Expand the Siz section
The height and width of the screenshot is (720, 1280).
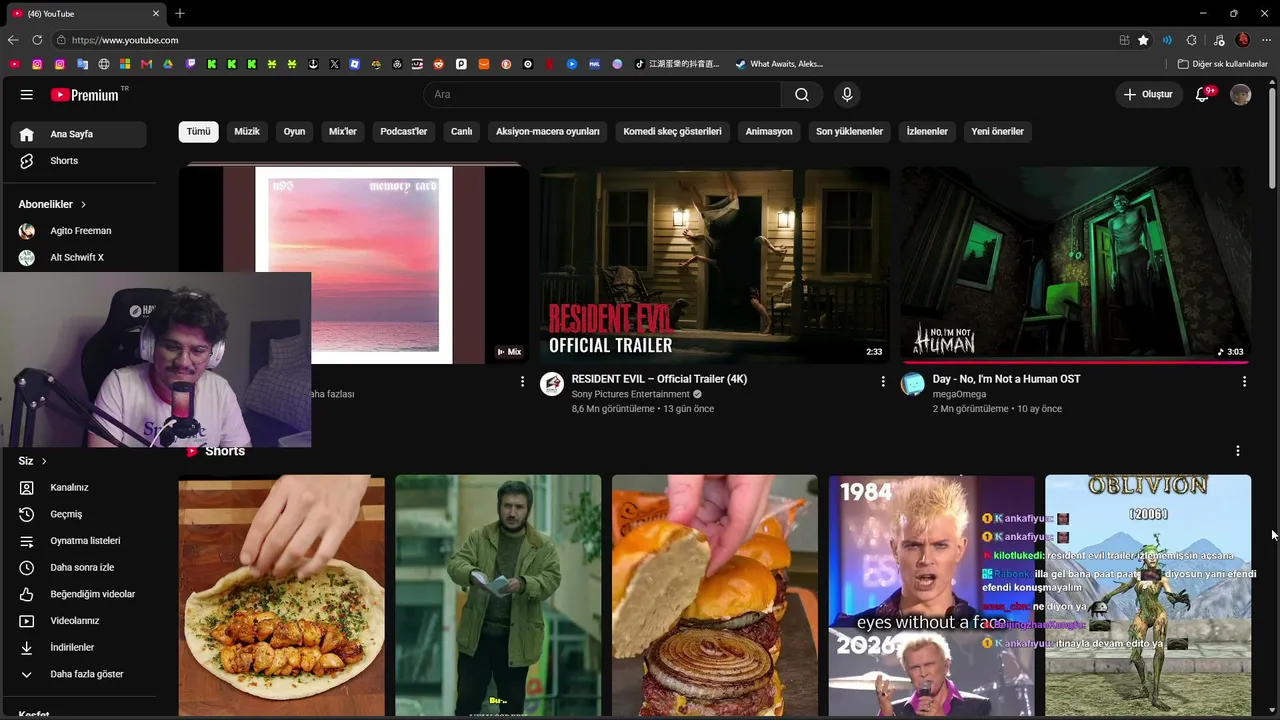tap(33, 461)
